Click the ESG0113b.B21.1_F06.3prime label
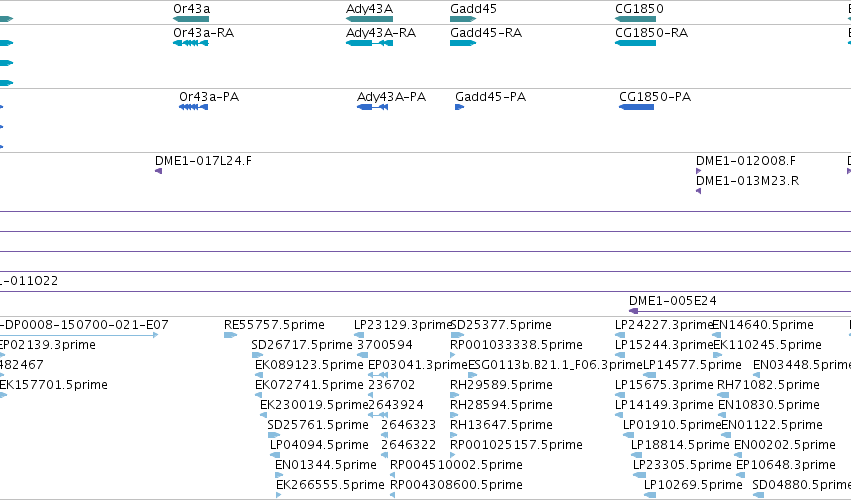Image resolution: width=851 pixels, height=500 pixels. pos(555,365)
